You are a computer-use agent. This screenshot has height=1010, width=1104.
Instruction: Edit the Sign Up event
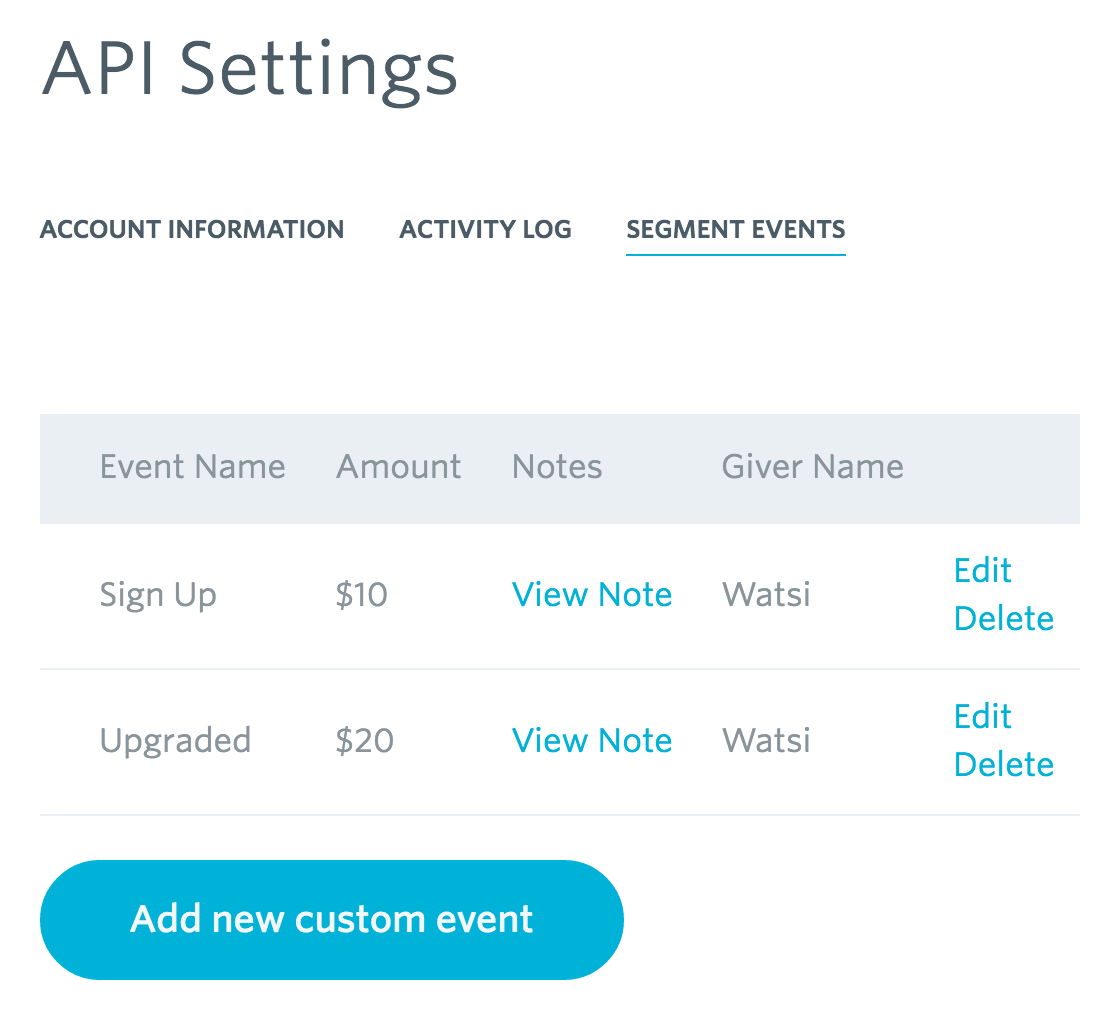(982, 570)
